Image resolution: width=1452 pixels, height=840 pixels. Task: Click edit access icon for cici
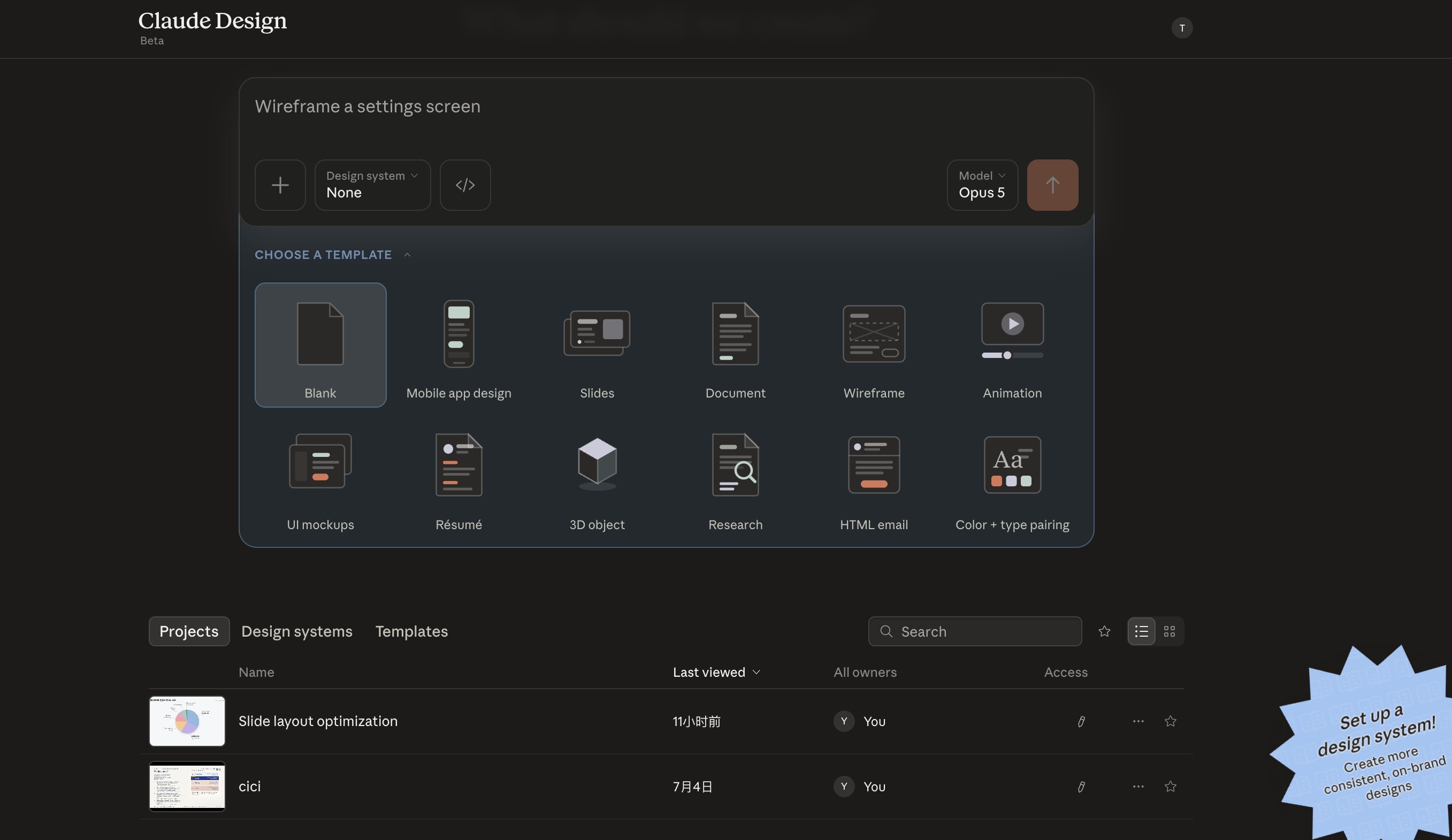pyautogui.click(x=1081, y=786)
